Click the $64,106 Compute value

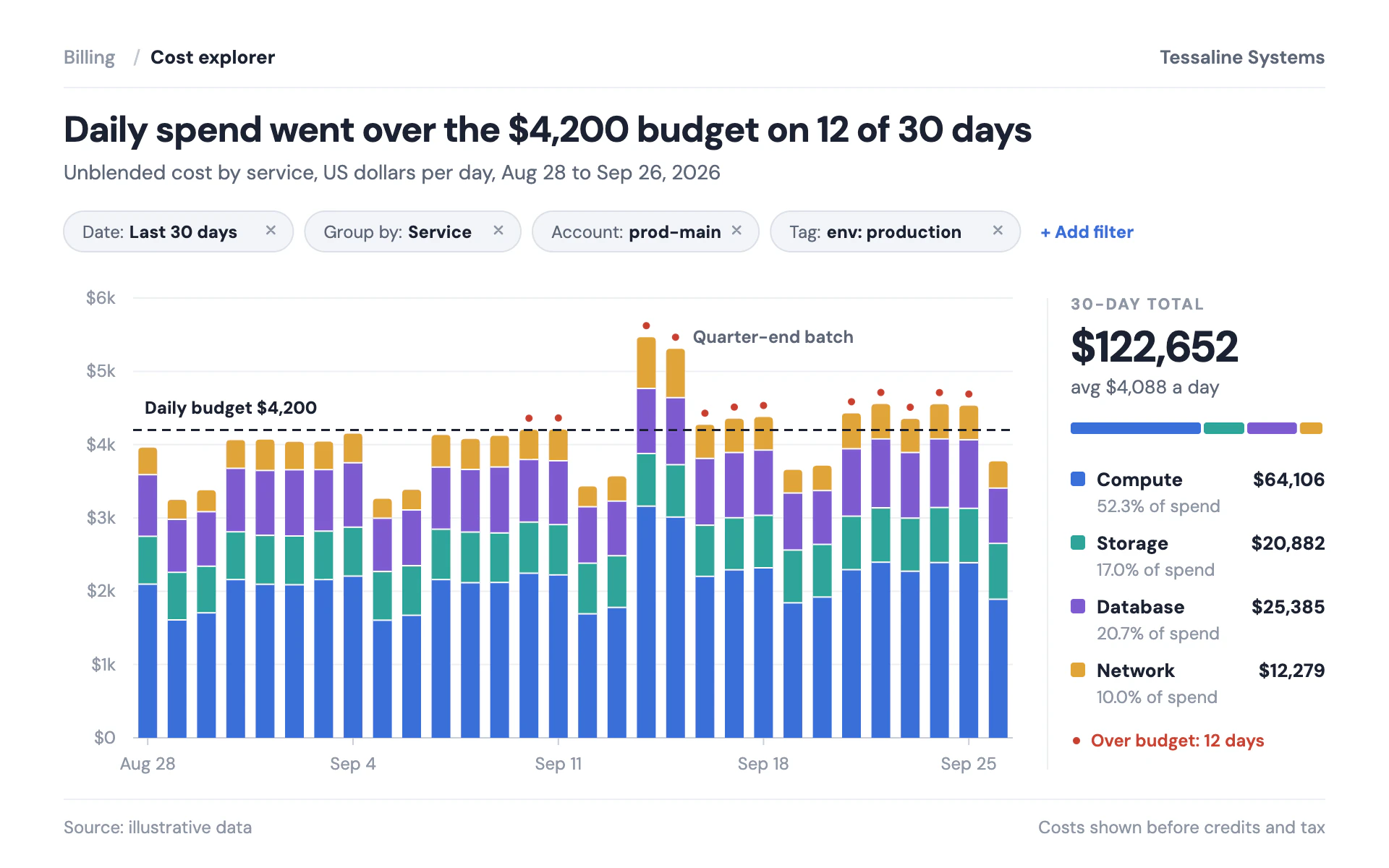click(x=1288, y=480)
